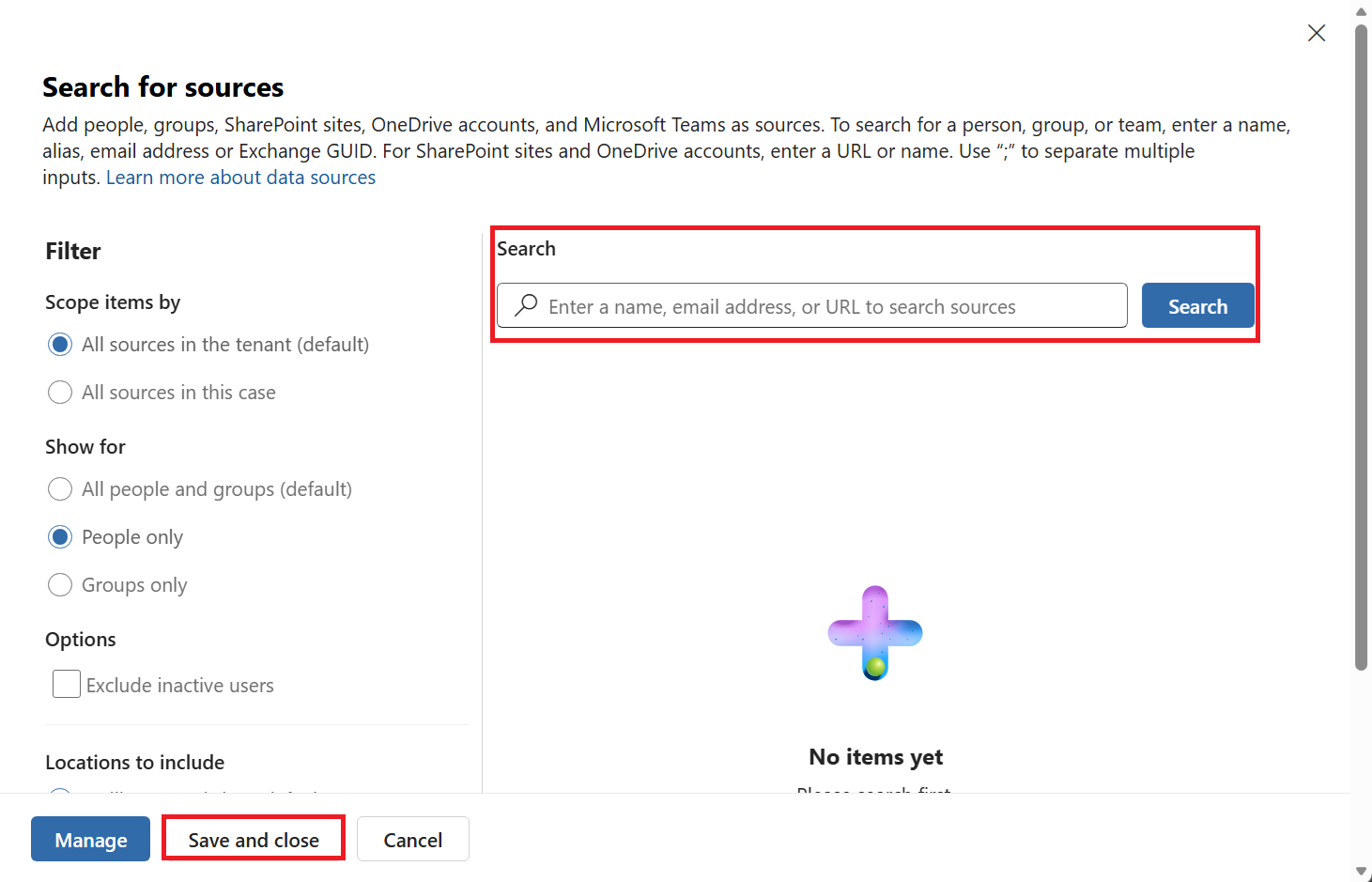The image size is (1372, 882).
Task: Click the Manage button
Action: coord(90,839)
